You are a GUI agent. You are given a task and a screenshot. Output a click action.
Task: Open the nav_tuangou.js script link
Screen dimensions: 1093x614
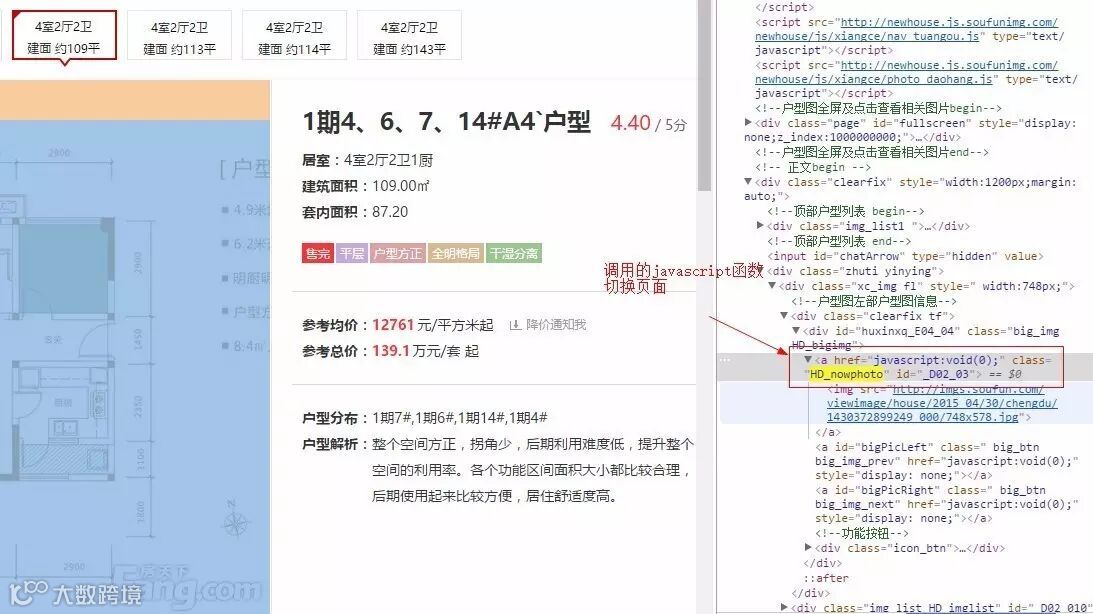click(906, 29)
